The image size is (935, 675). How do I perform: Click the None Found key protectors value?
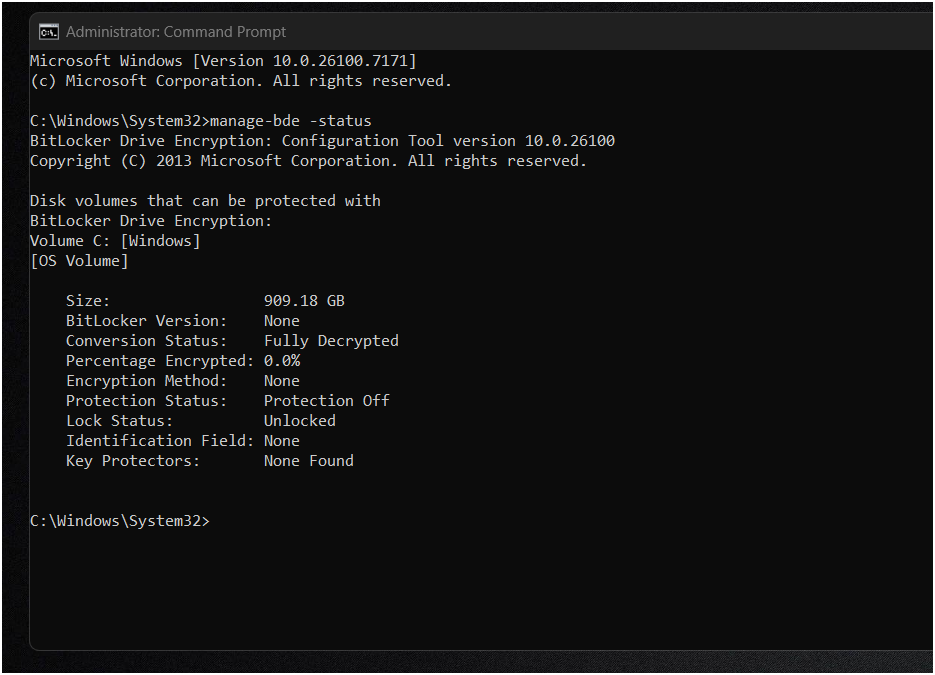(x=309, y=461)
